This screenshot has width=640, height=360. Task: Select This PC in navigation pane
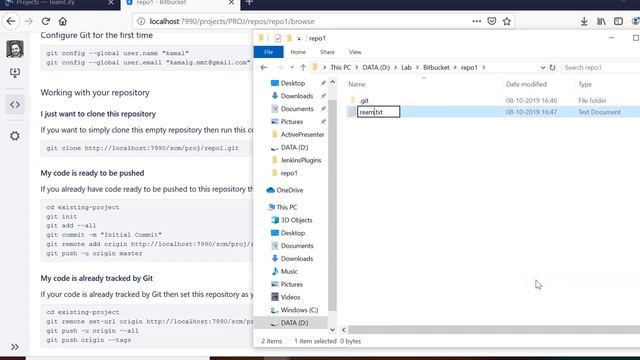point(287,207)
